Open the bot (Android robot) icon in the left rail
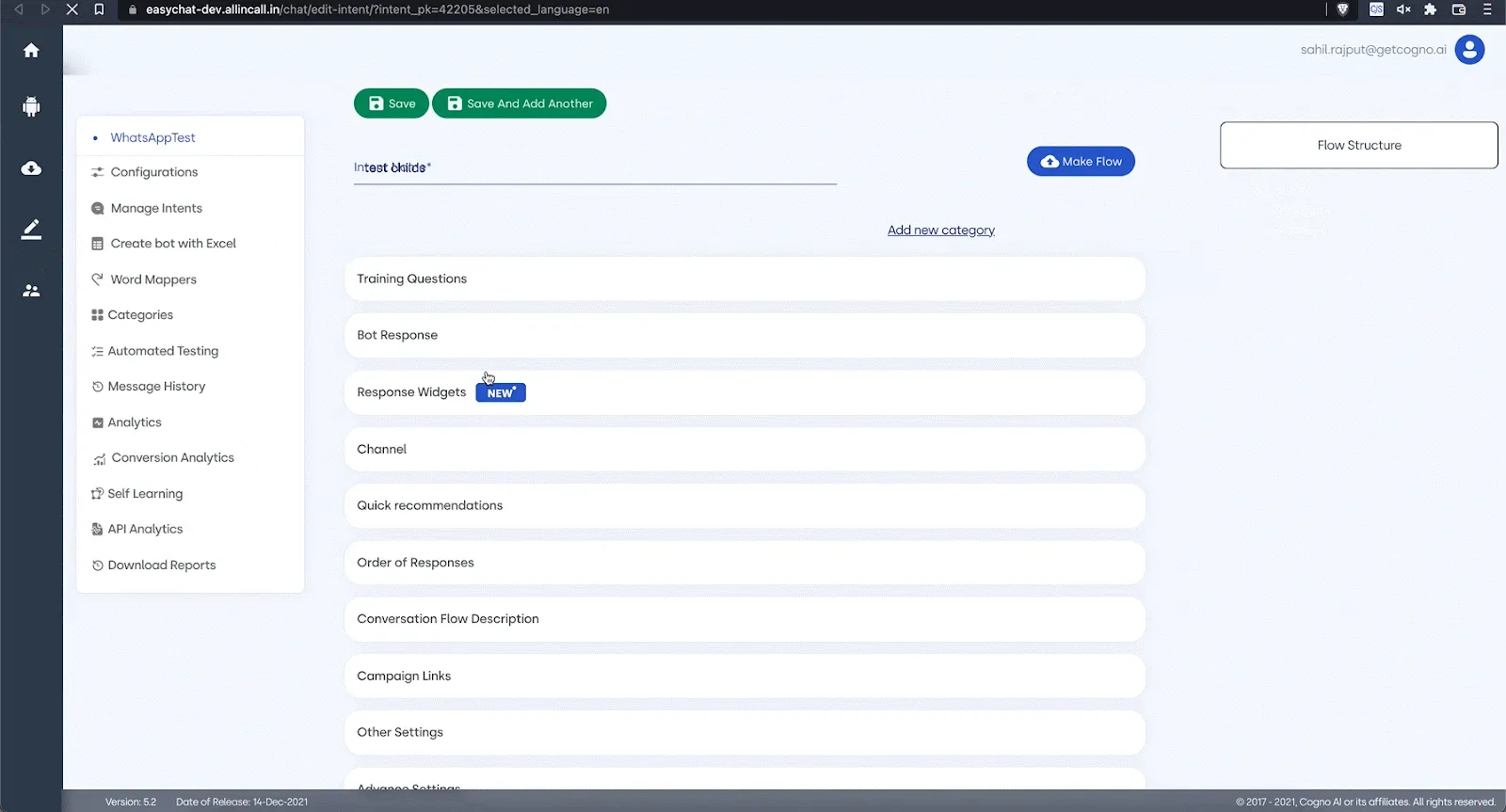The image size is (1506, 812). coord(31,106)
